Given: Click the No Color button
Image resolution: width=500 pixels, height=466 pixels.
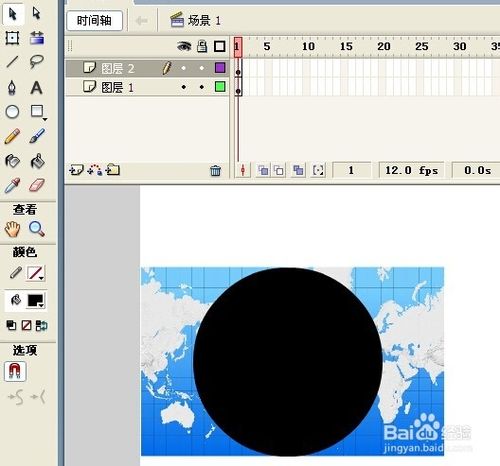Looking at the screenshot, I should tap(26, 325).
